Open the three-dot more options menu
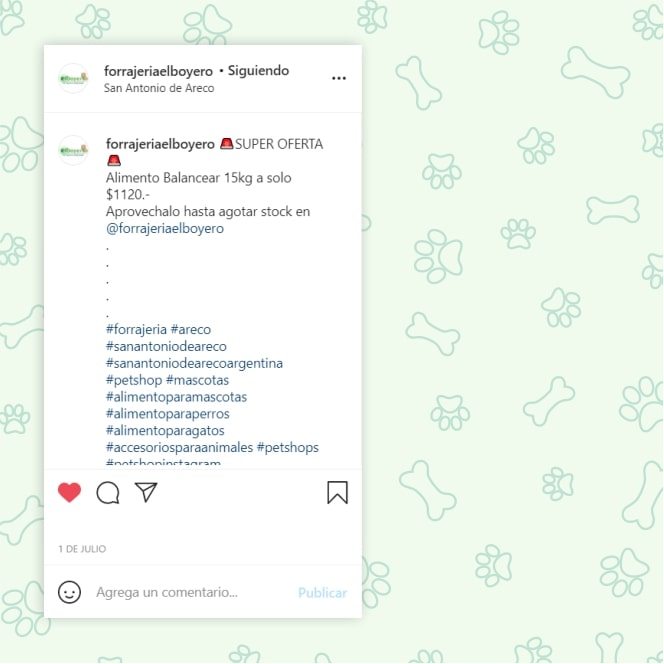664x664 pixels. pyautogui.click(x=339, y=78)
